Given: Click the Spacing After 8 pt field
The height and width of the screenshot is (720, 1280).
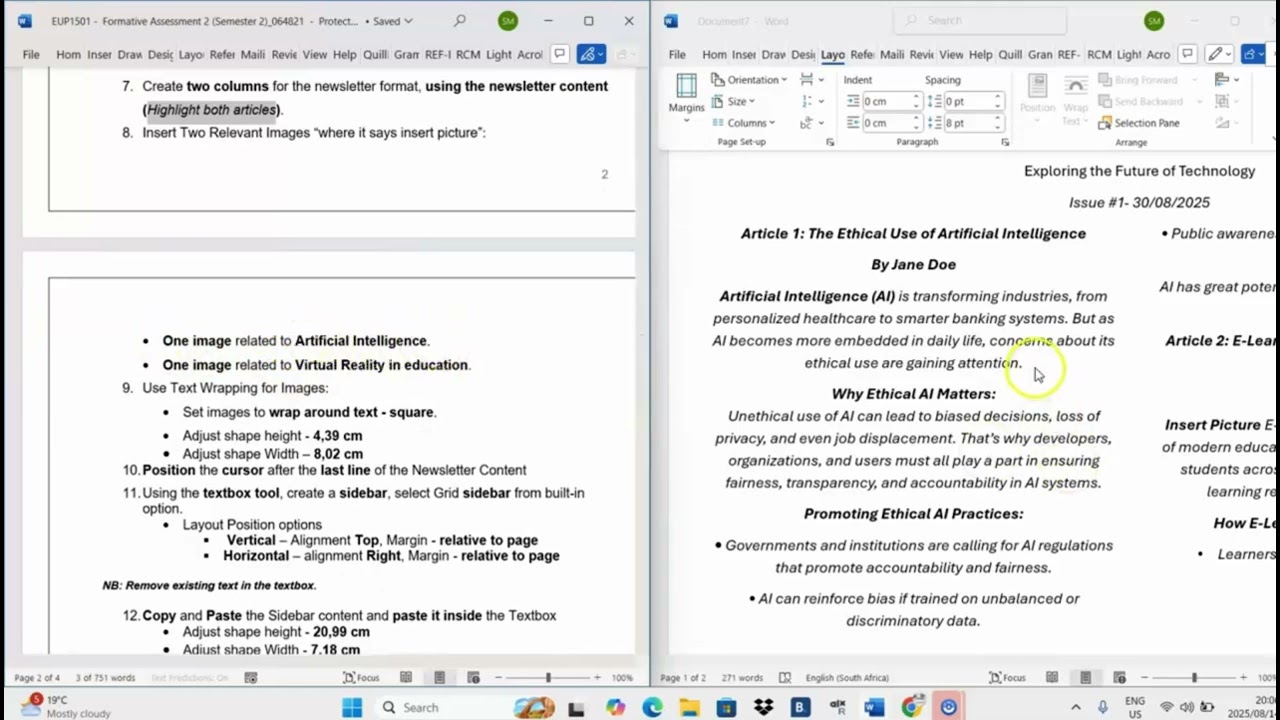Looking at the screenshot, I should click(967, 123).
